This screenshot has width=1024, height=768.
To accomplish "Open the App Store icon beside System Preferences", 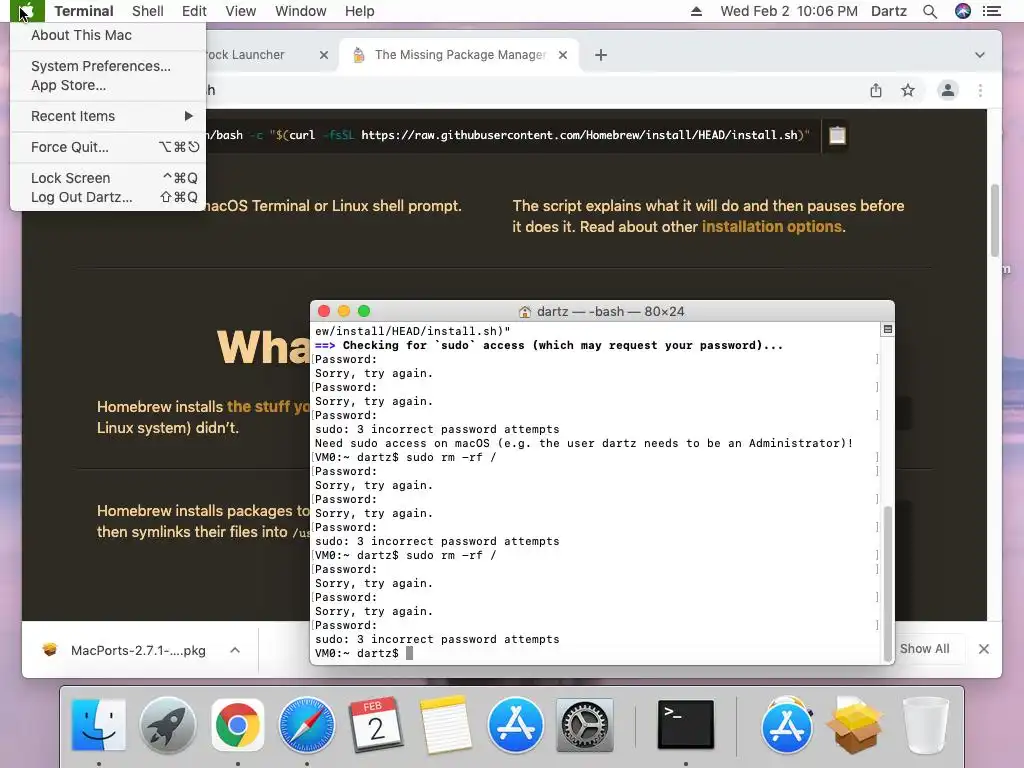I will pos(515,724).
